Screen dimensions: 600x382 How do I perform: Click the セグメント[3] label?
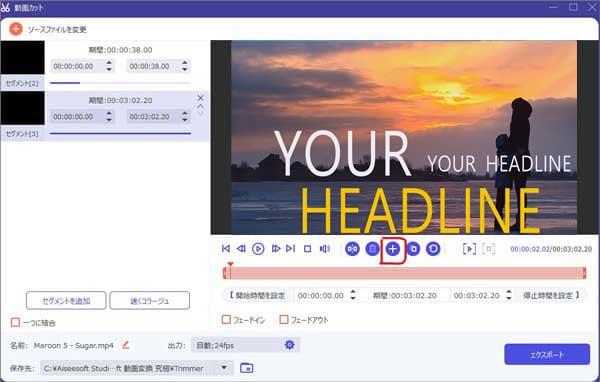click(x=22, y=134)
